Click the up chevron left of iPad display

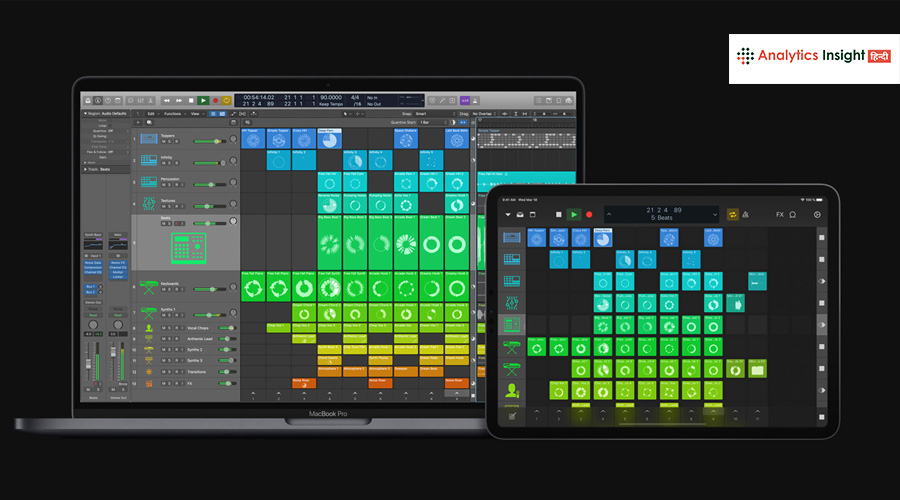pyautogui.click(x=609, y=215)
